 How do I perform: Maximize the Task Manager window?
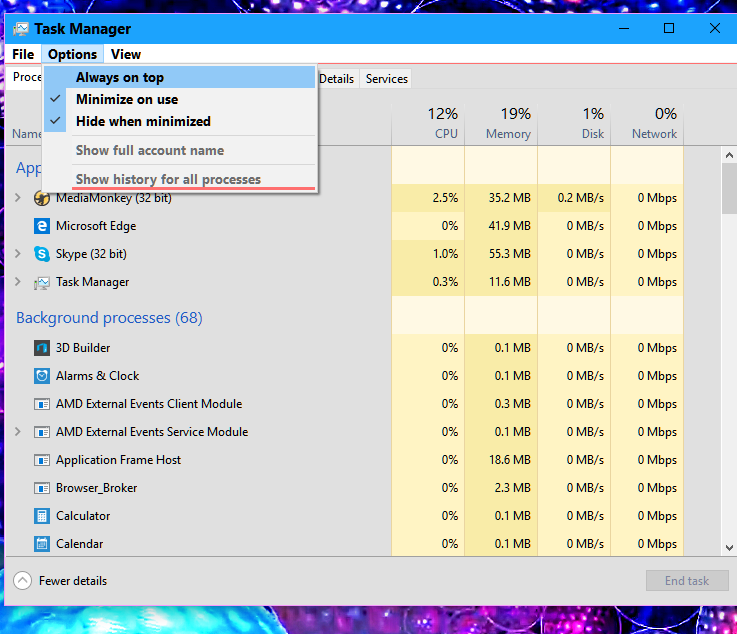pos(669,28)
